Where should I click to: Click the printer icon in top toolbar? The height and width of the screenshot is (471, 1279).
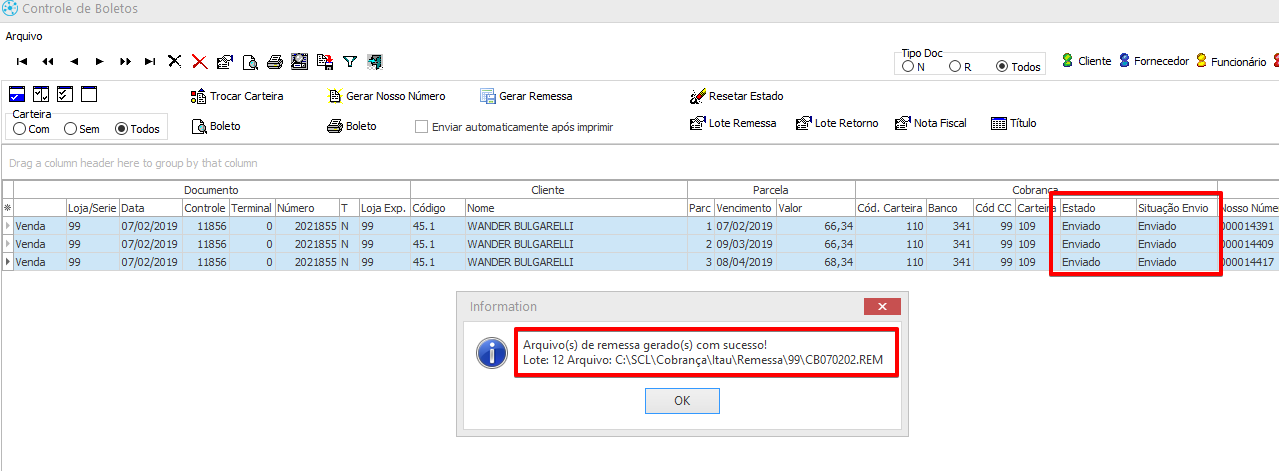click(x=275, y=62)
